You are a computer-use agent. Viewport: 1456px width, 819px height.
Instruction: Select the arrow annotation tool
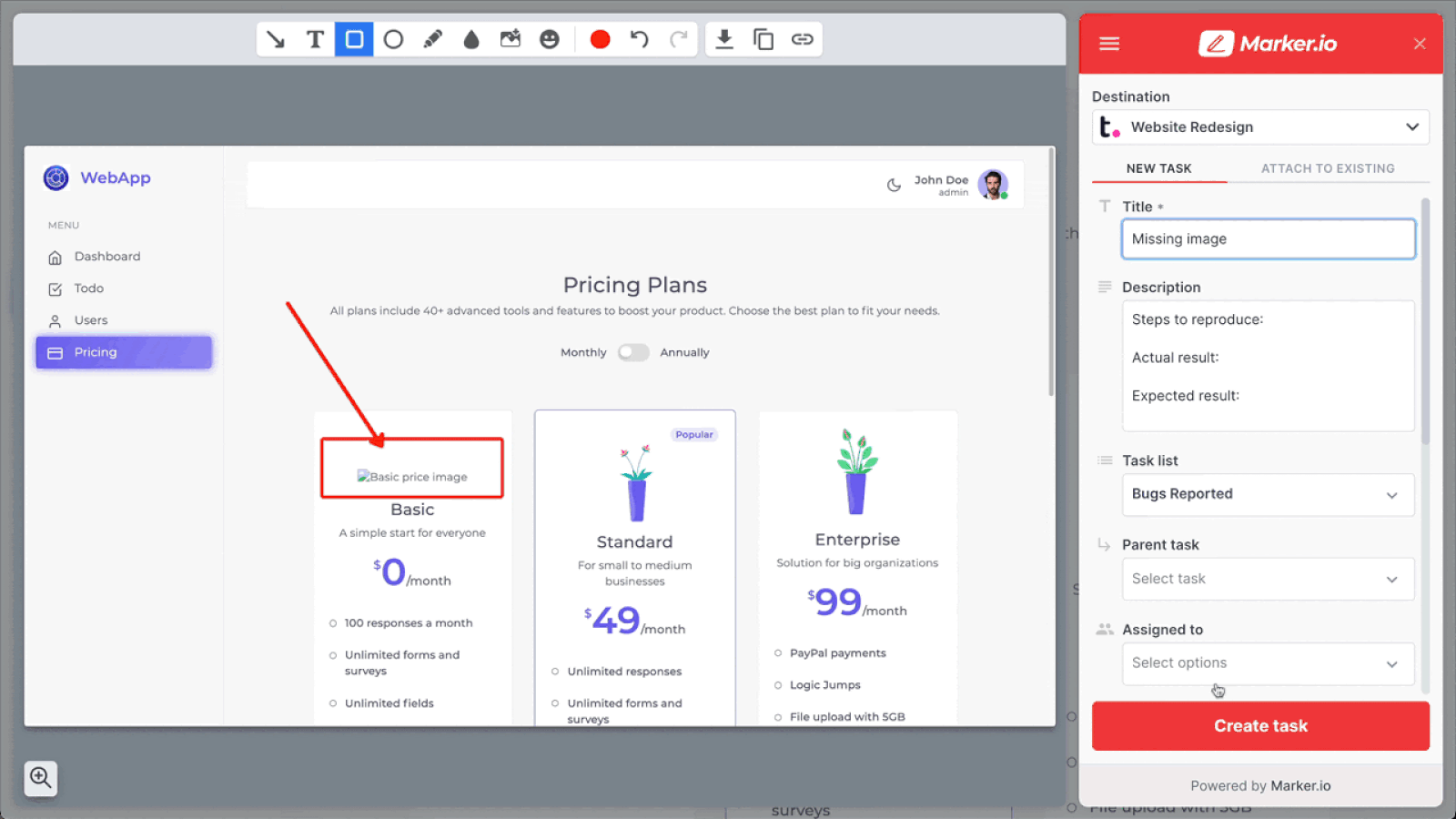276,39
